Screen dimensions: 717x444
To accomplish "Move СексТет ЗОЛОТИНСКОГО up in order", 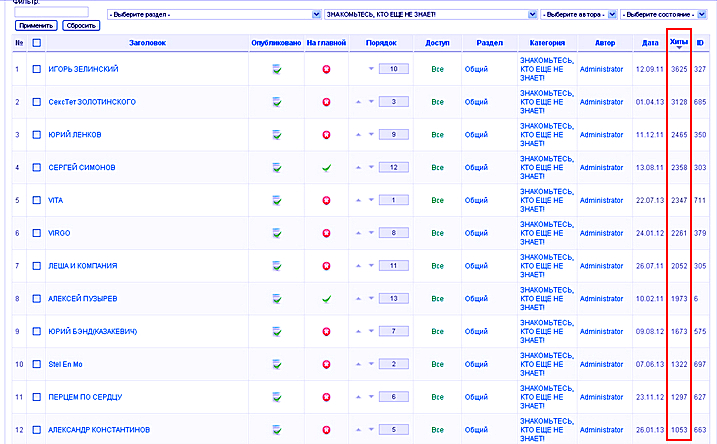I will coord(358,102).
